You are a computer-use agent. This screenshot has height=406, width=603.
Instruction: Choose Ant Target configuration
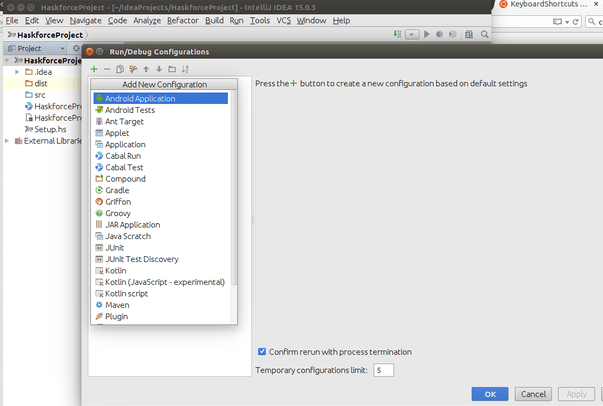point(161,121)
